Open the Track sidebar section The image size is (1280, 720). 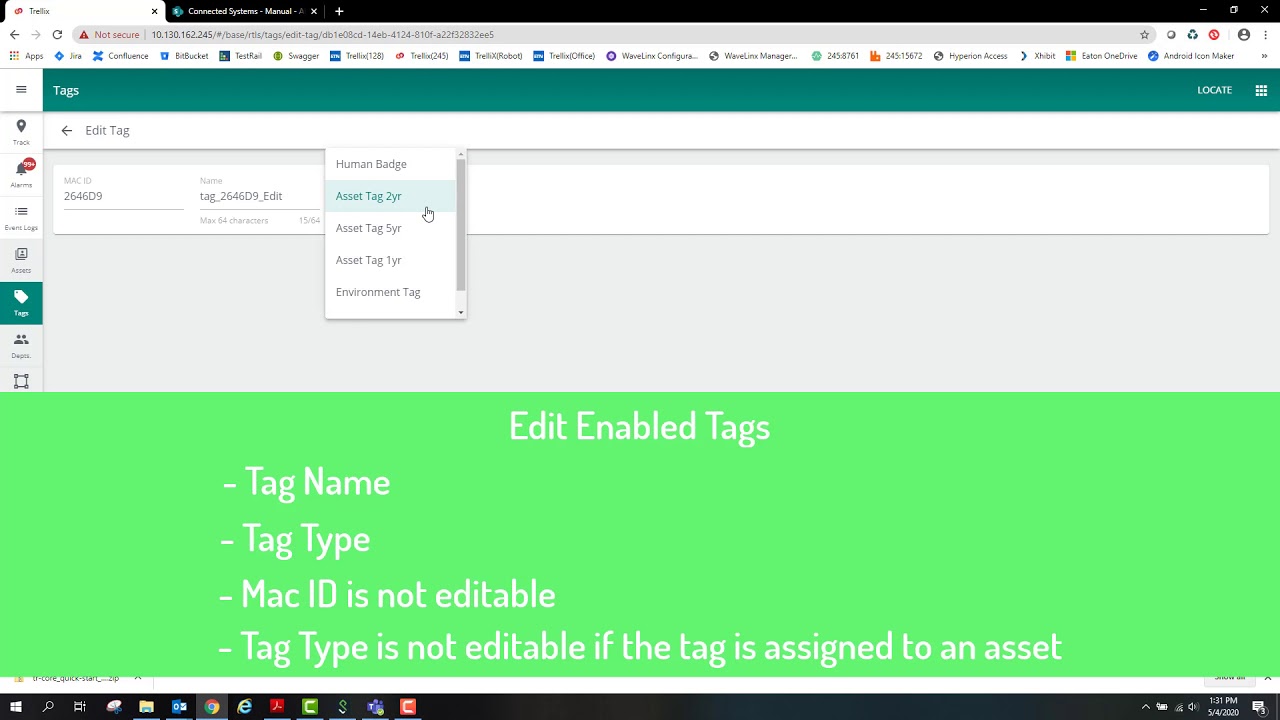[21, 132]
